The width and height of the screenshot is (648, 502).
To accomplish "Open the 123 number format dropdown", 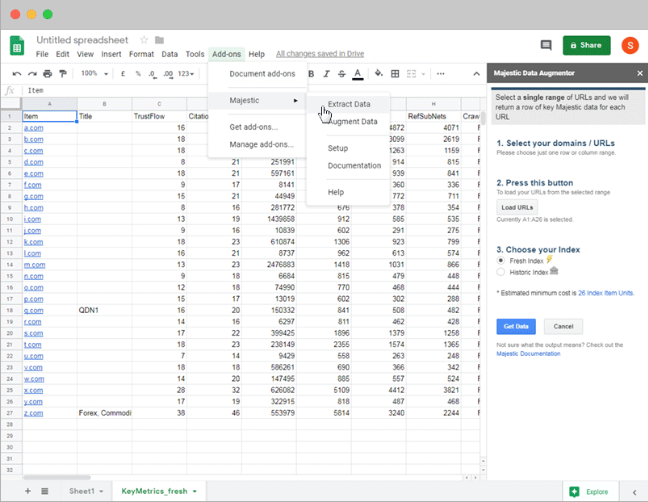I will [186, 74].
